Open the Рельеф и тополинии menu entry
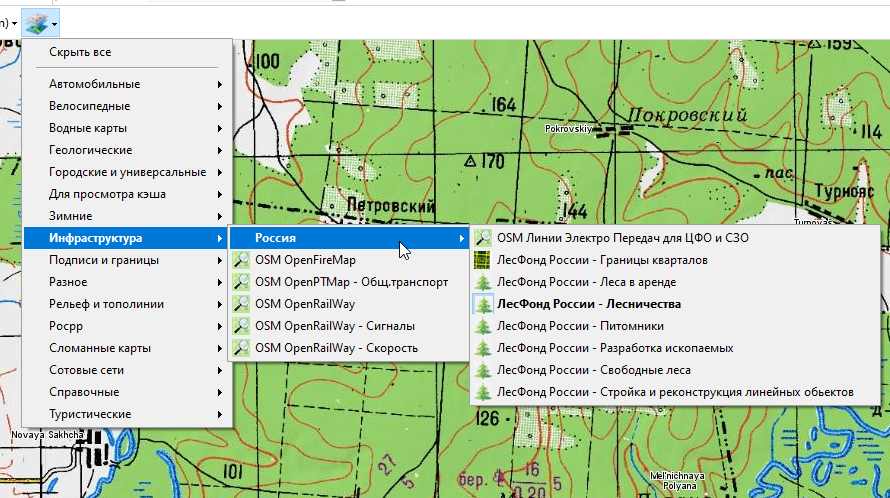This screenshot has height=498, width=890. [106, 304]
